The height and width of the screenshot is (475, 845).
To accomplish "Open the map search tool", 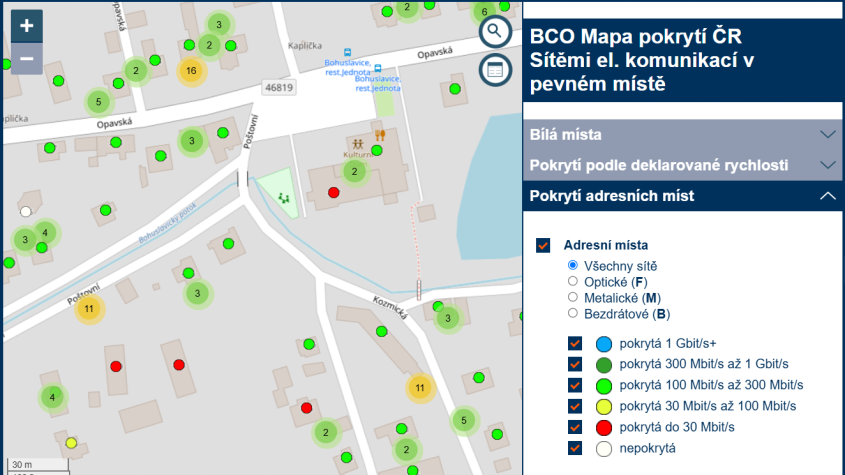I will [494, 31].
